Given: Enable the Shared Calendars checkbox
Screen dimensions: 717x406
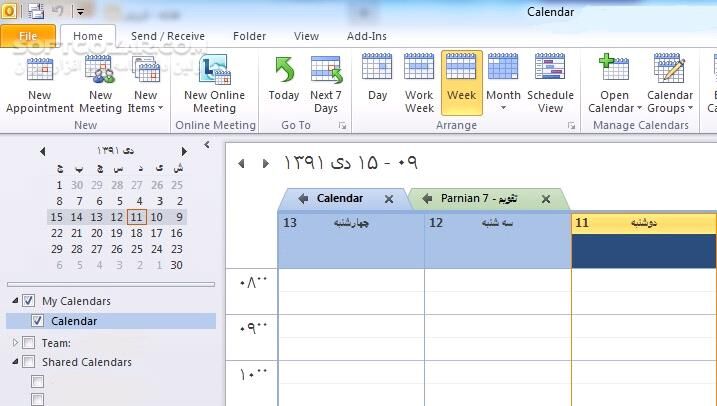Looking at the screenshot, I should coord(28,362).
